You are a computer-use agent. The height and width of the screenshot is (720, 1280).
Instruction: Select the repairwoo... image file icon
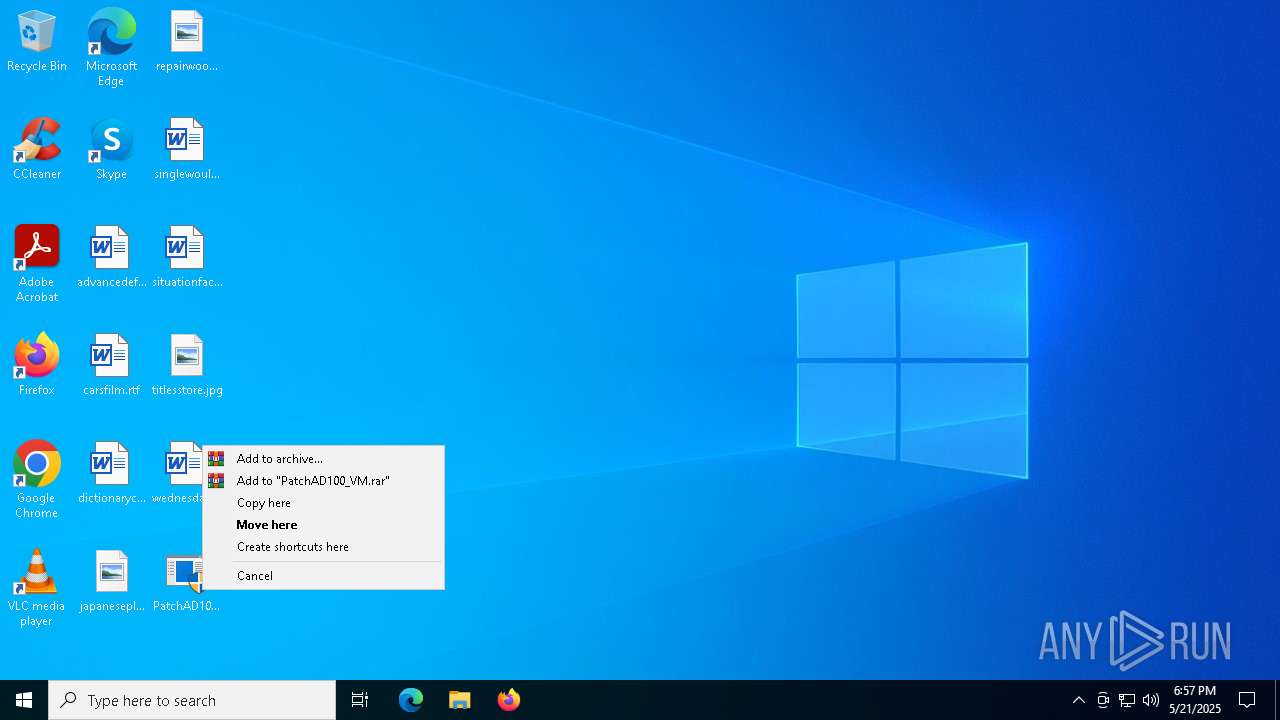(186, 42)
